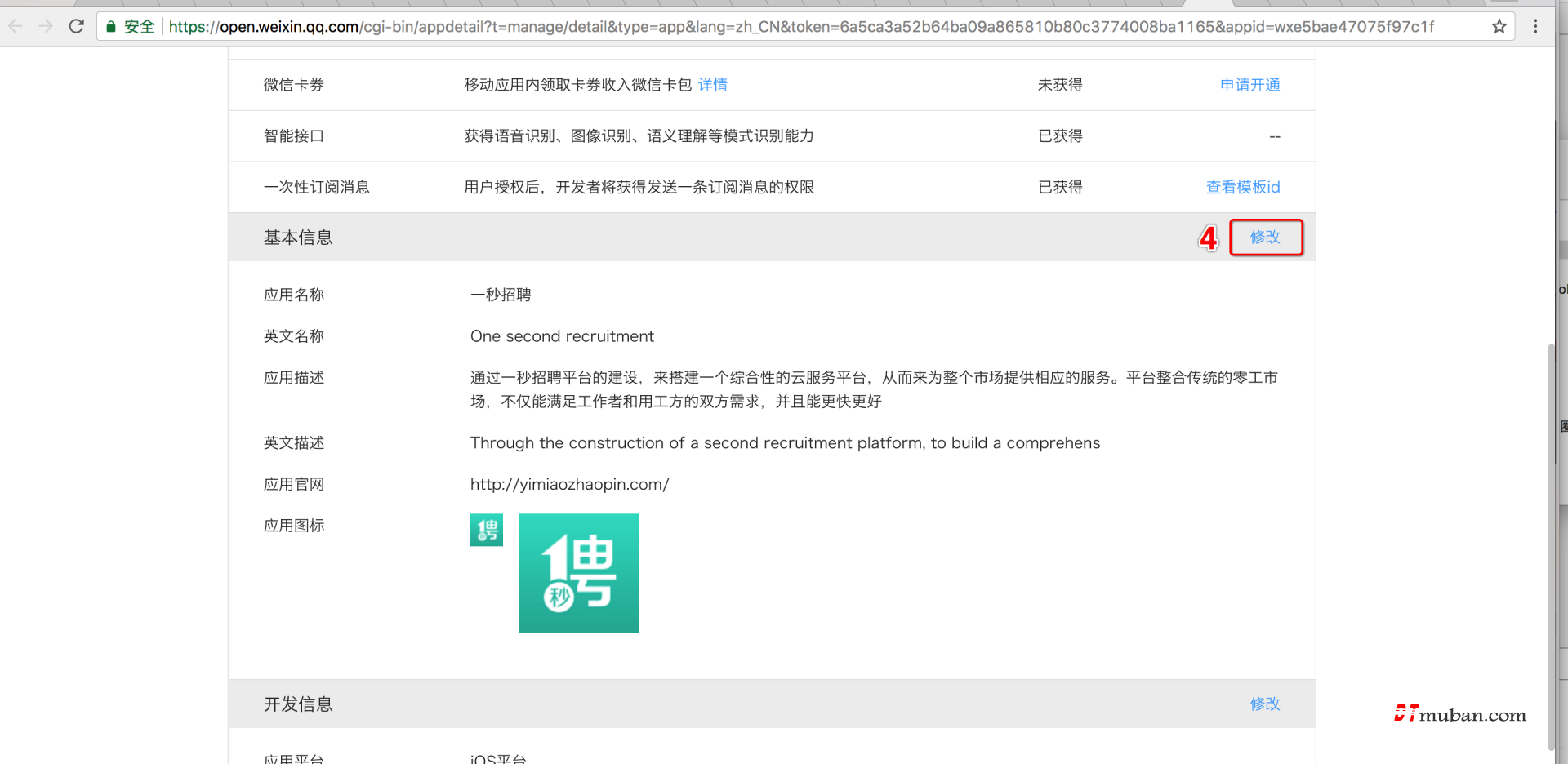Click the app name 一秒招聘

tap(501, 295)
